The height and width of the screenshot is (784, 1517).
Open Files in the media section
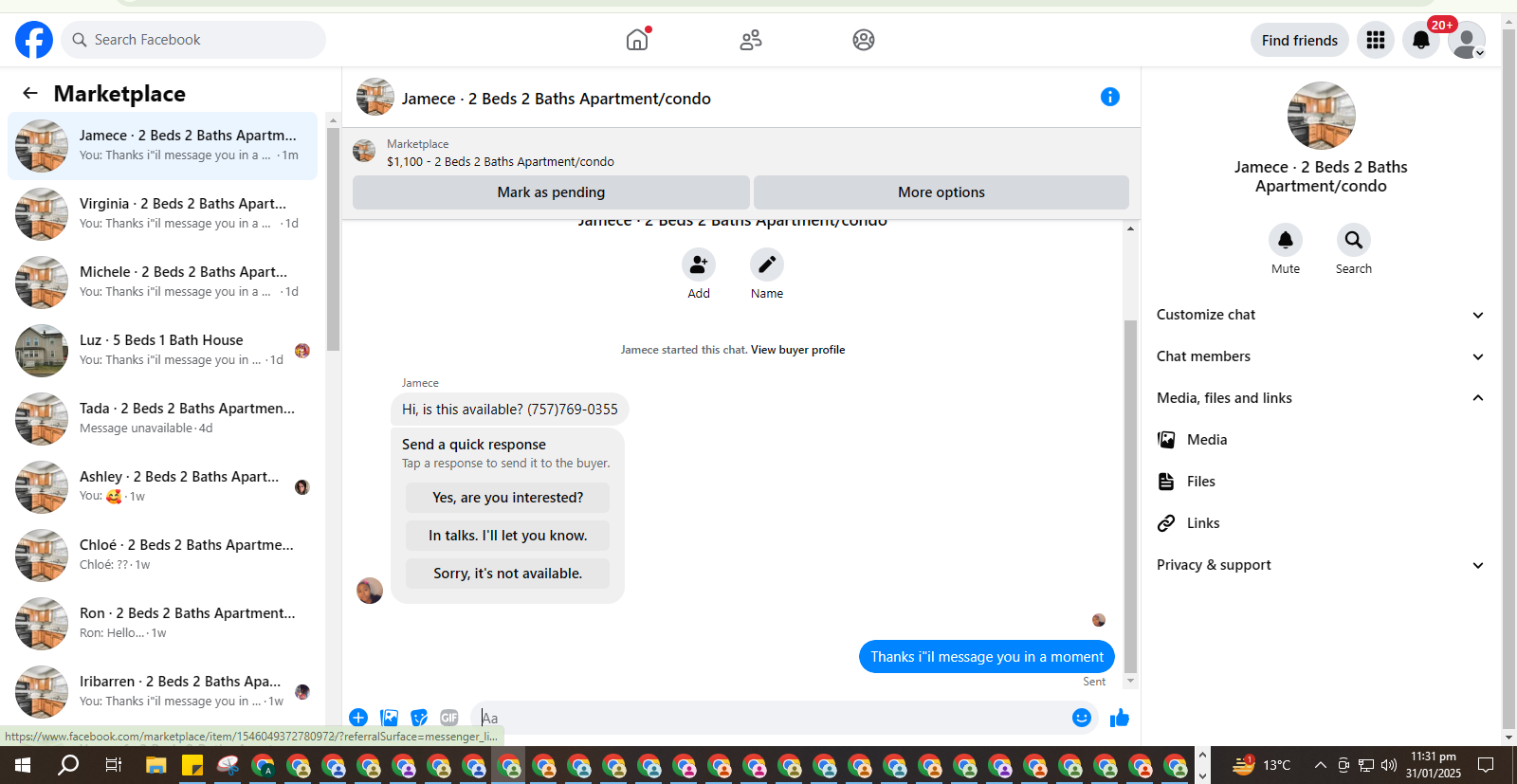coord(1321,482)
